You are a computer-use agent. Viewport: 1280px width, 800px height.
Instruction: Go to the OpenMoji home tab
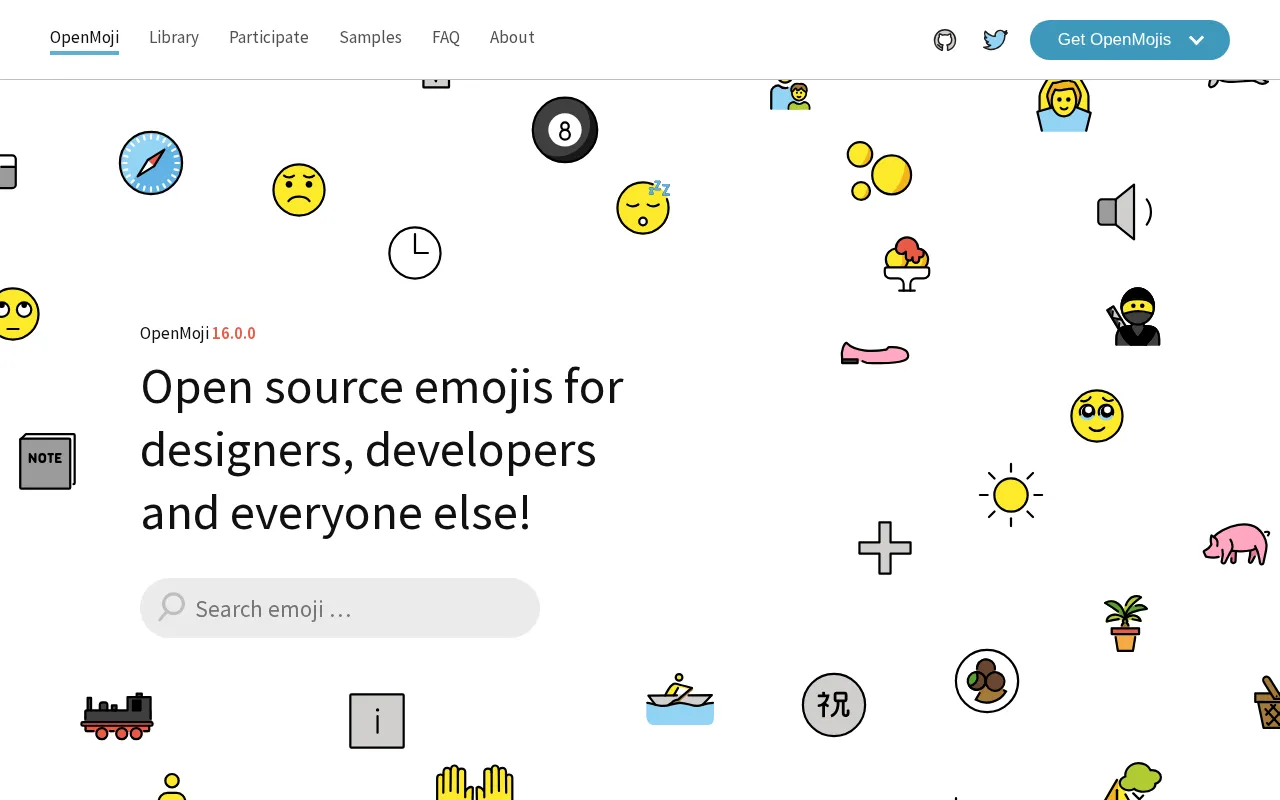coord(84,38)
